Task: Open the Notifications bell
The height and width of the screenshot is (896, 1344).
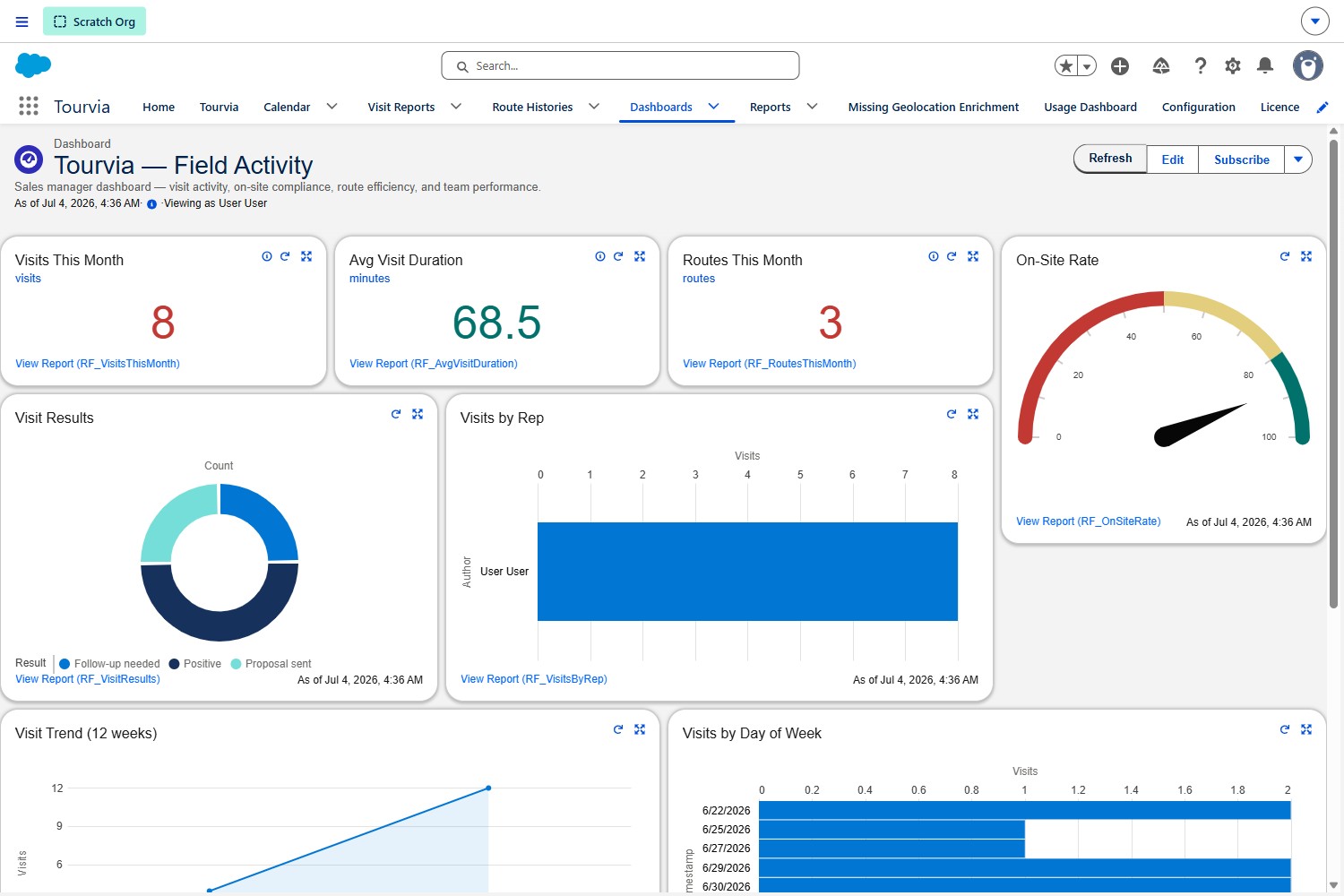Action: pyautogui.click(x=1265, y=65)
